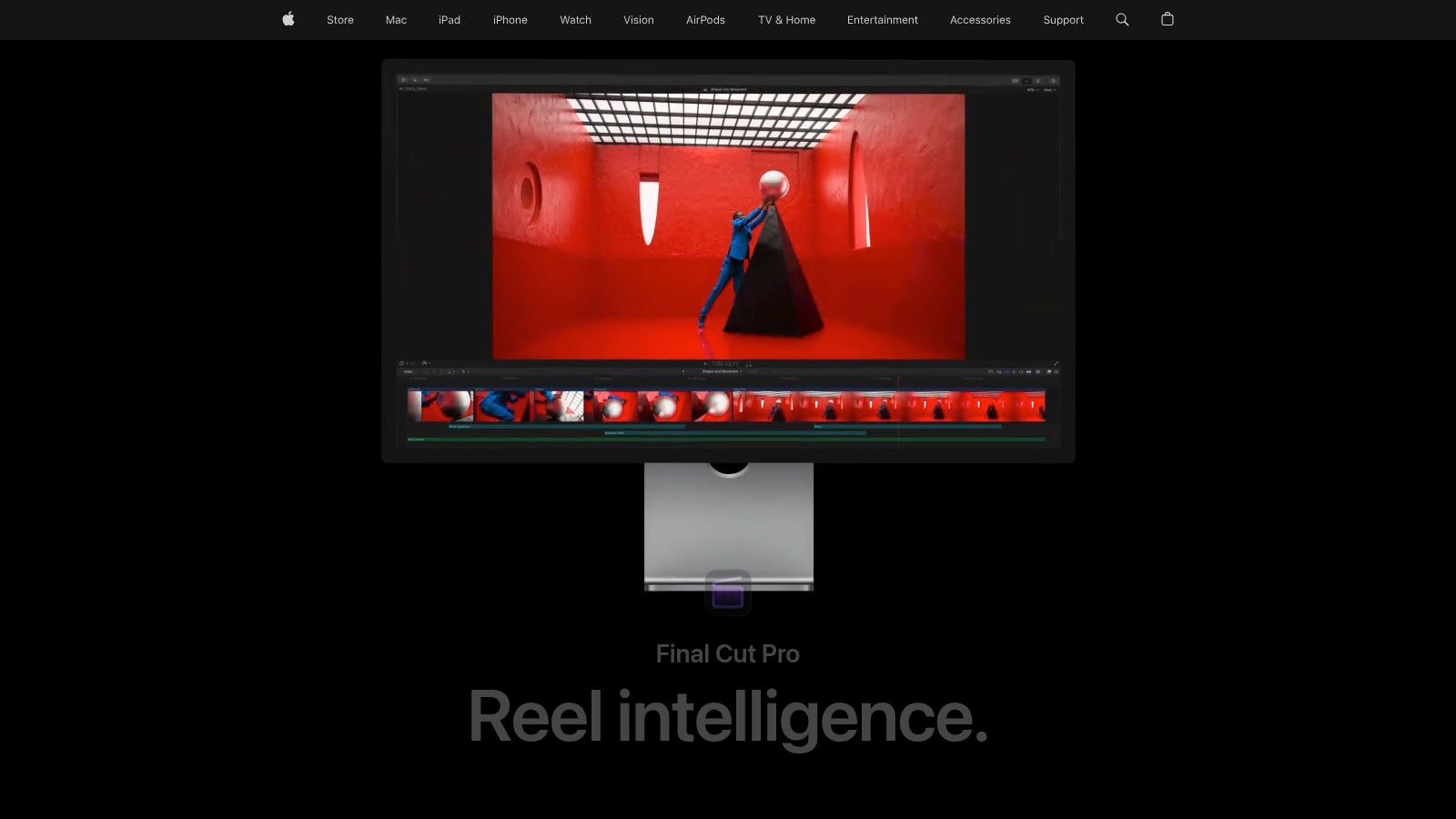The height and width of the screenshot is (819, 1456).
Task: Open the 47% zoom dropdown in the viewer
Action: coord(1031,89)
